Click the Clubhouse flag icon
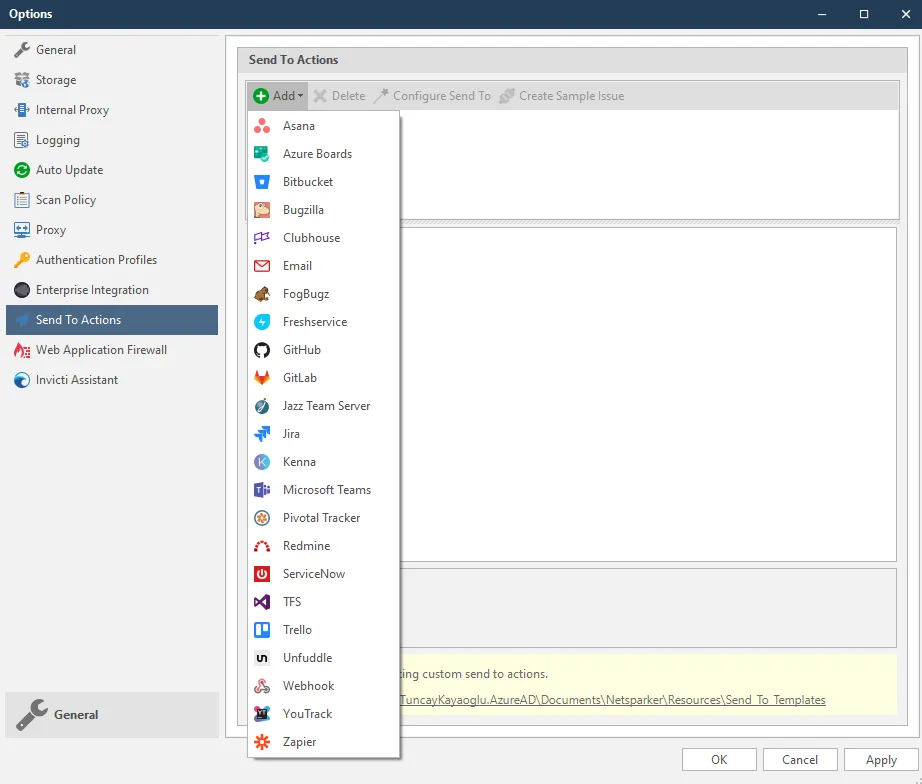The width and height of the screenshot is (922, 784). (x=262, y=238)
